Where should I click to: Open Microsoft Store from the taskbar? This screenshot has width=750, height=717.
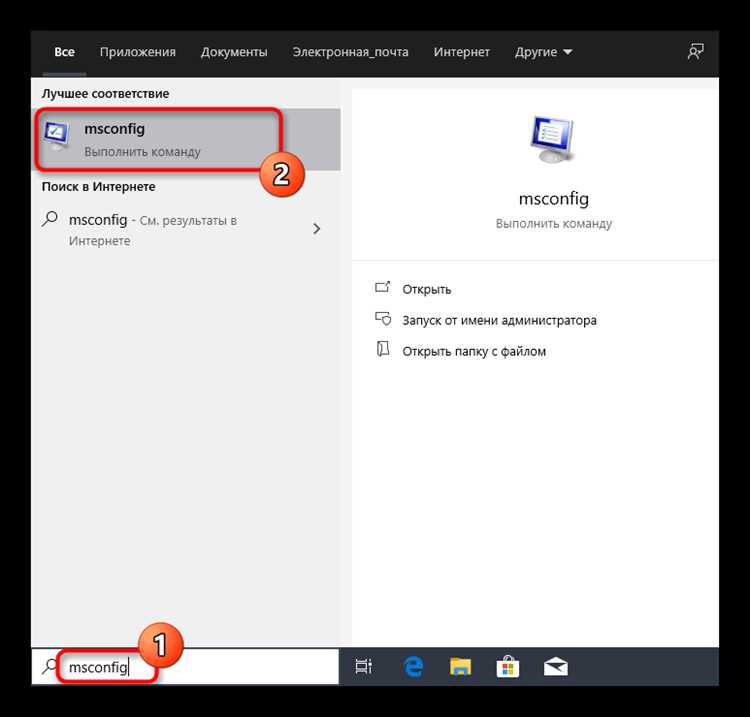tap(507, 666)
